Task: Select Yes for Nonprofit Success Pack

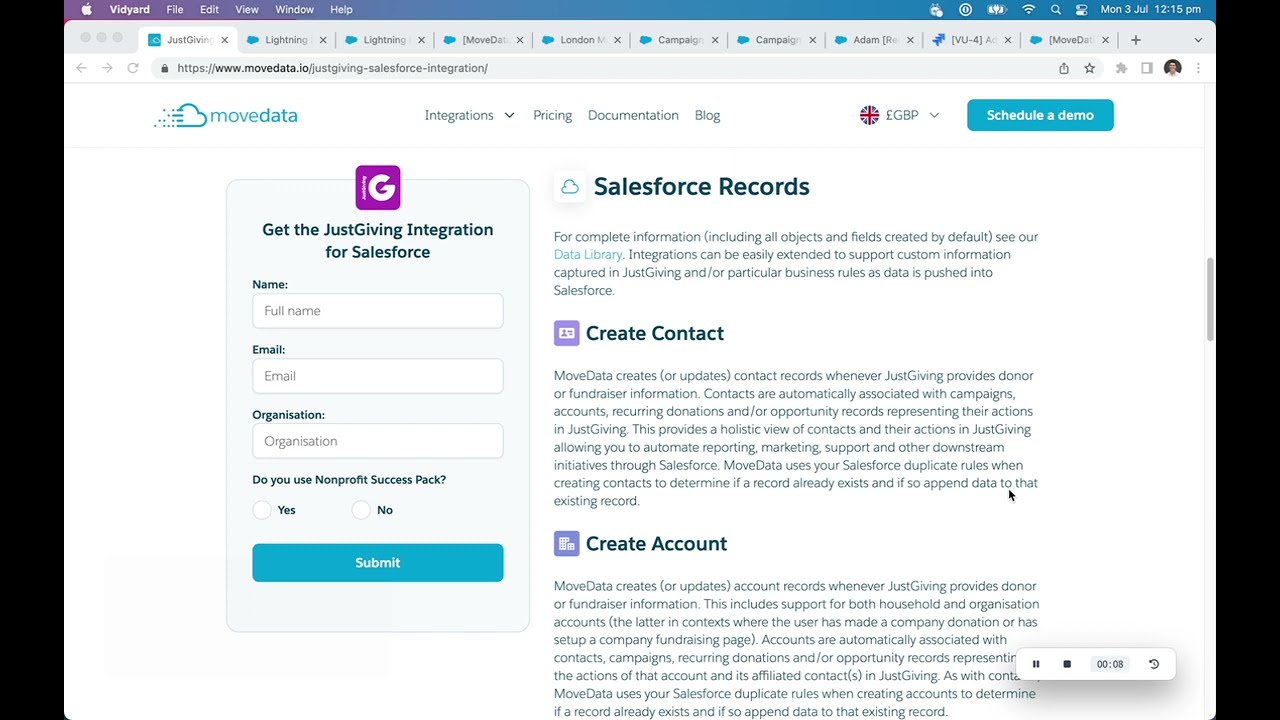Action: tap(262, 510)
